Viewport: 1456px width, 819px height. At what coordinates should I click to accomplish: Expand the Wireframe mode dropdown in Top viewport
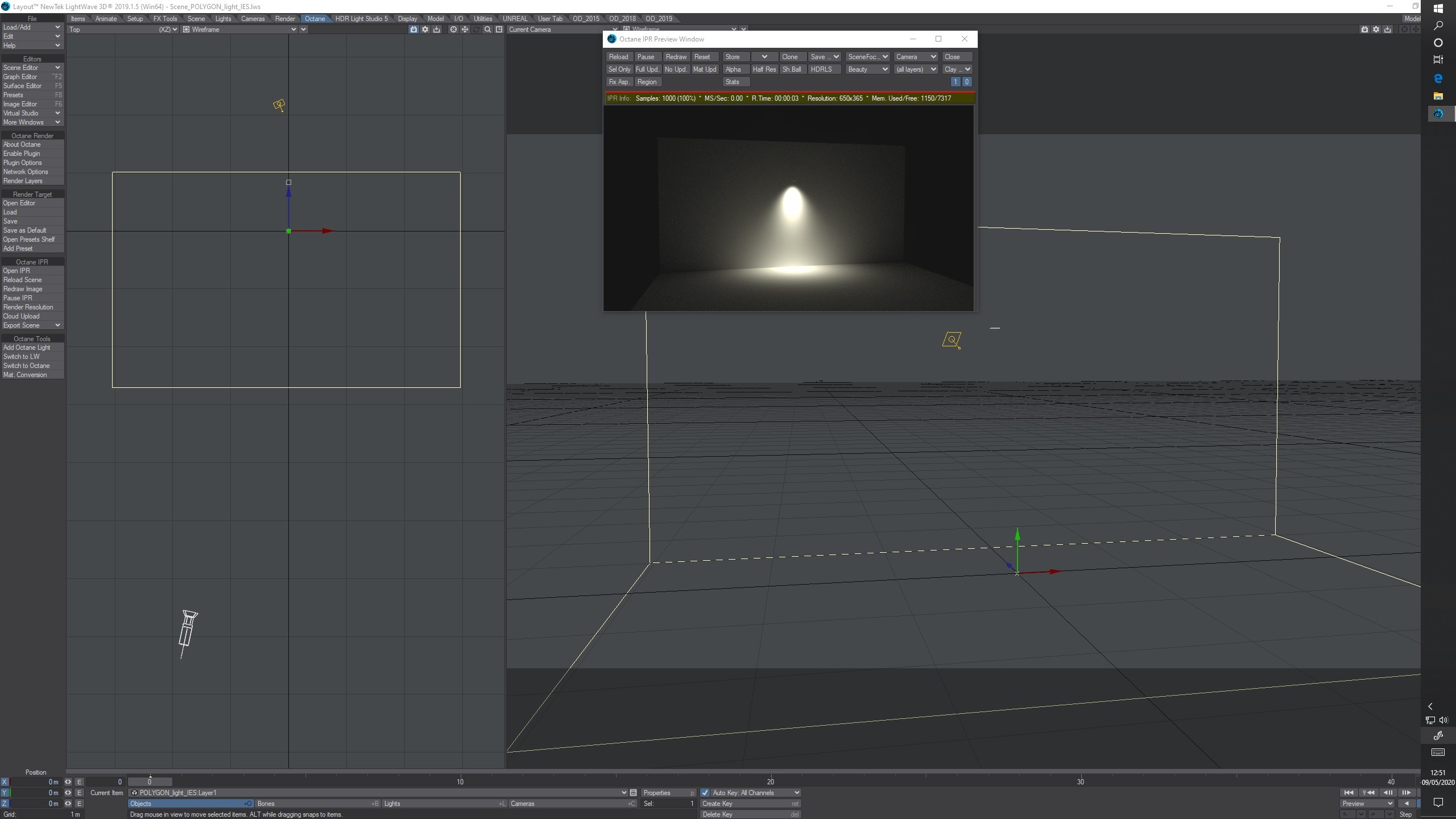point(293,30)
